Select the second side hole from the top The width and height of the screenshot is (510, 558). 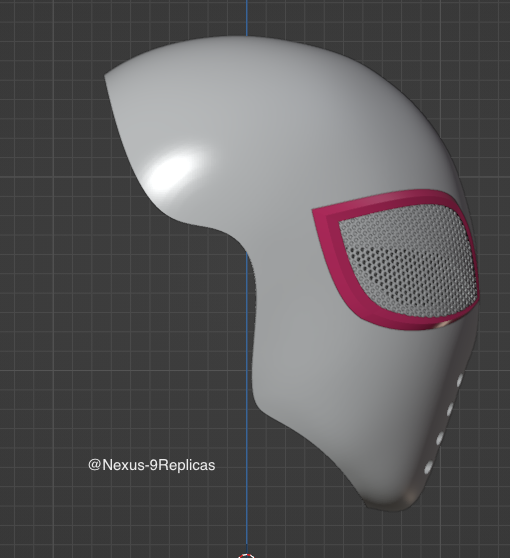point(449,410)
